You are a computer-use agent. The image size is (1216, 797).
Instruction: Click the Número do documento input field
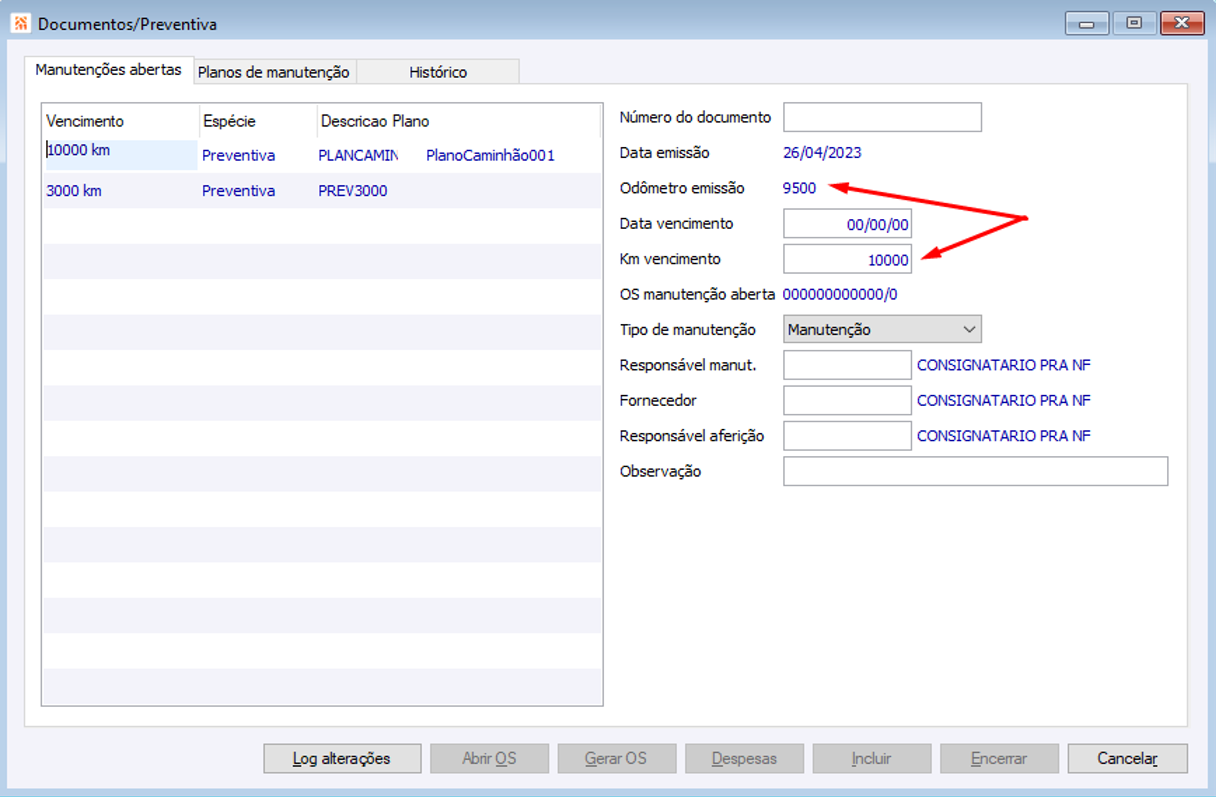tap(882, 117)
